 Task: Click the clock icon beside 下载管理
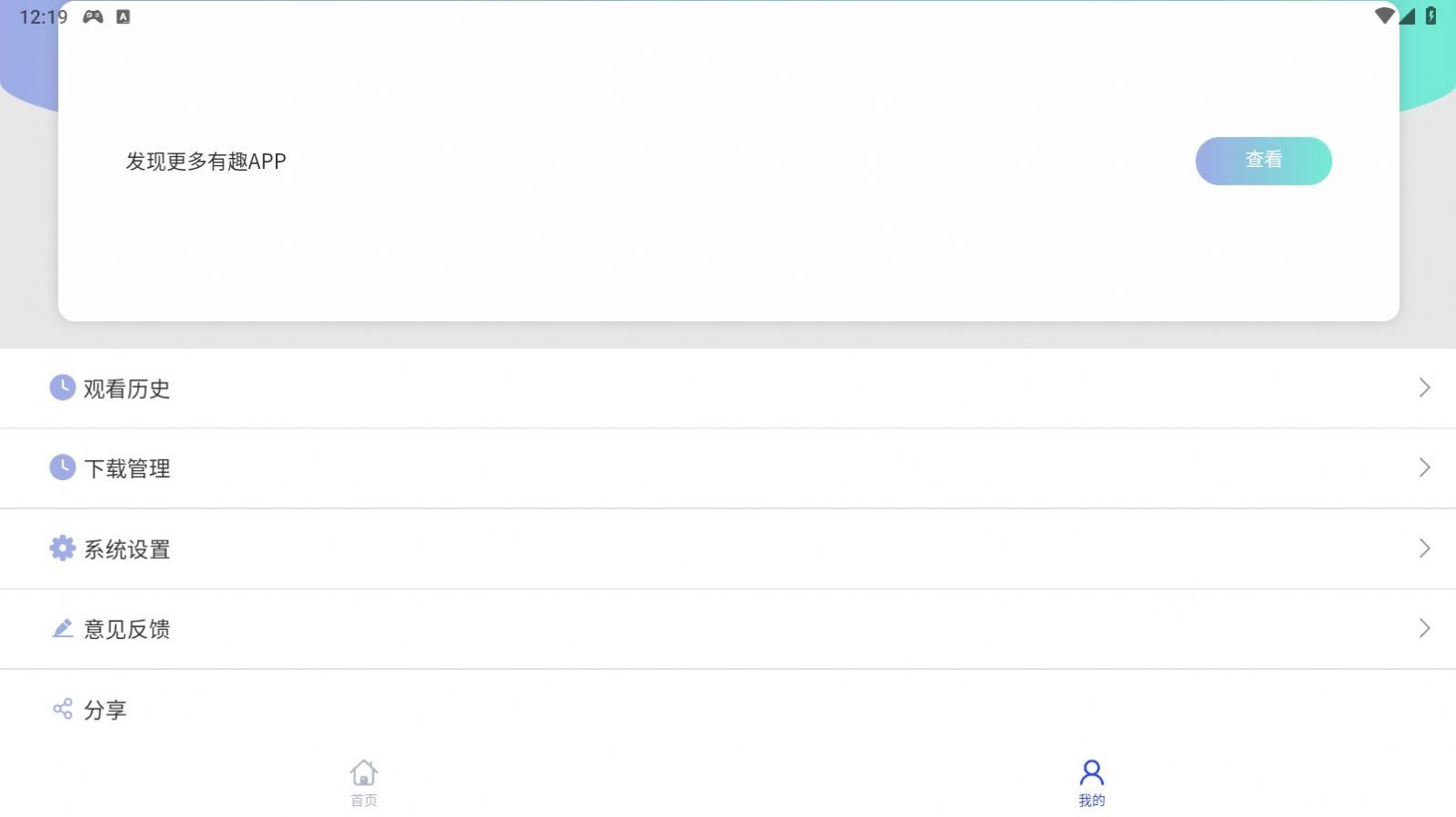(x=62, y=467)
